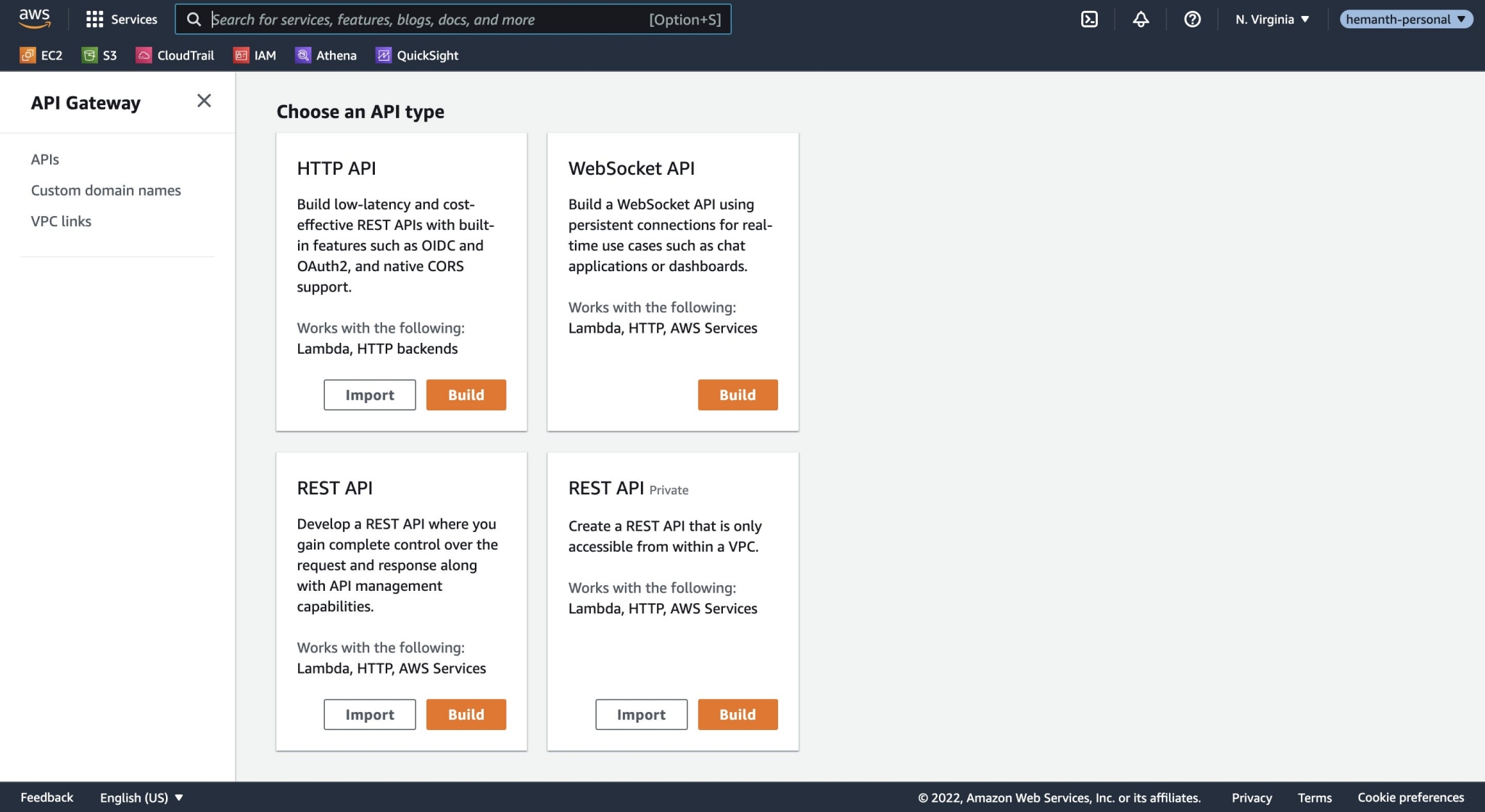Open the CloudTrail favorite shortcut
The image size is (1485, 812).
(x=174, y=54)
